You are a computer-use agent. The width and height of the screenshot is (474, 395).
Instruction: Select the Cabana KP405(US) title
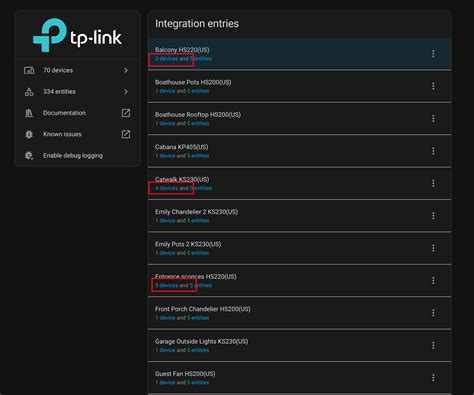tap(182, 147)
